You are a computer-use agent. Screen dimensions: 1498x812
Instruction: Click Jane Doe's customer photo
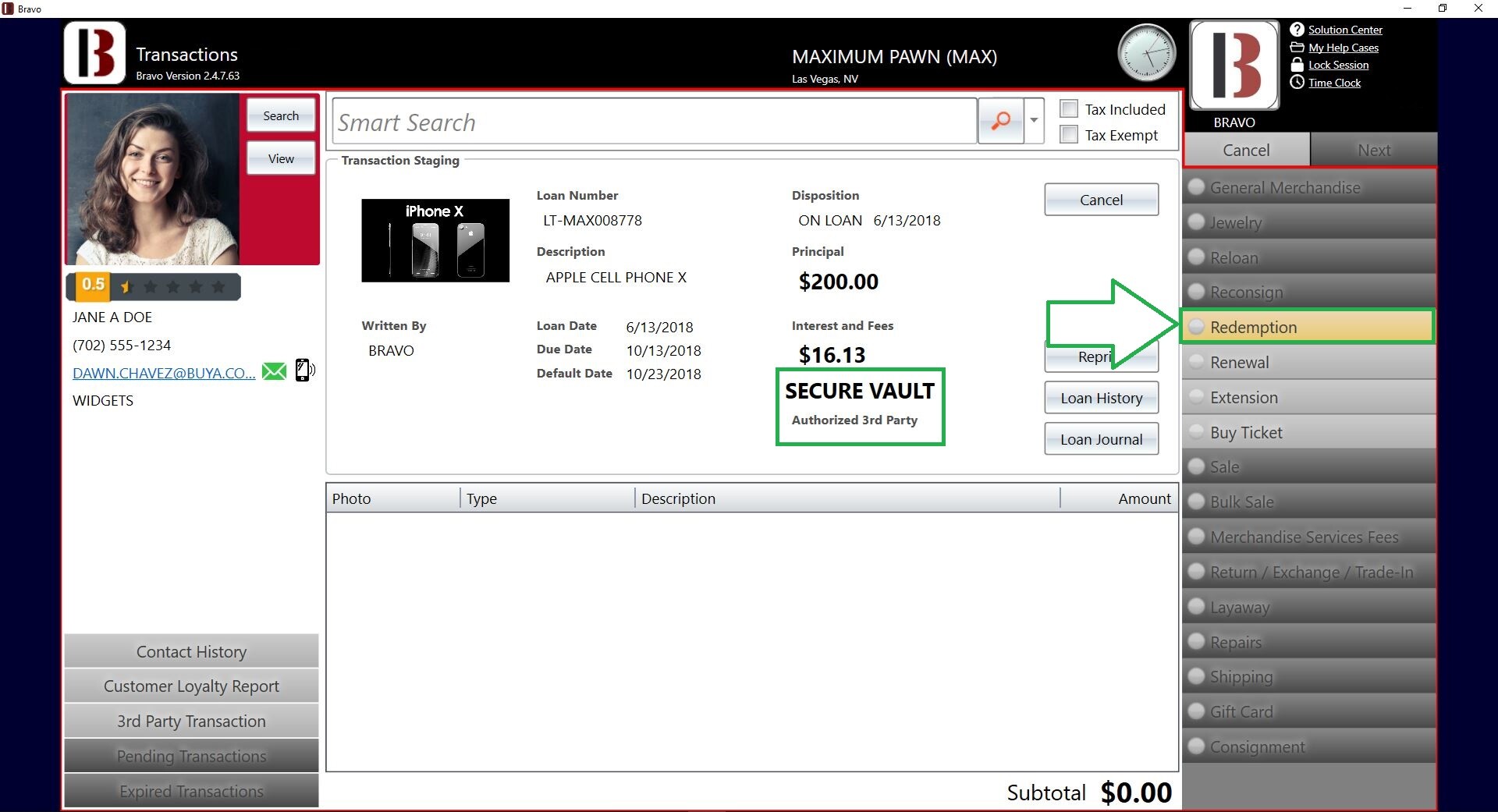(153, 179)
